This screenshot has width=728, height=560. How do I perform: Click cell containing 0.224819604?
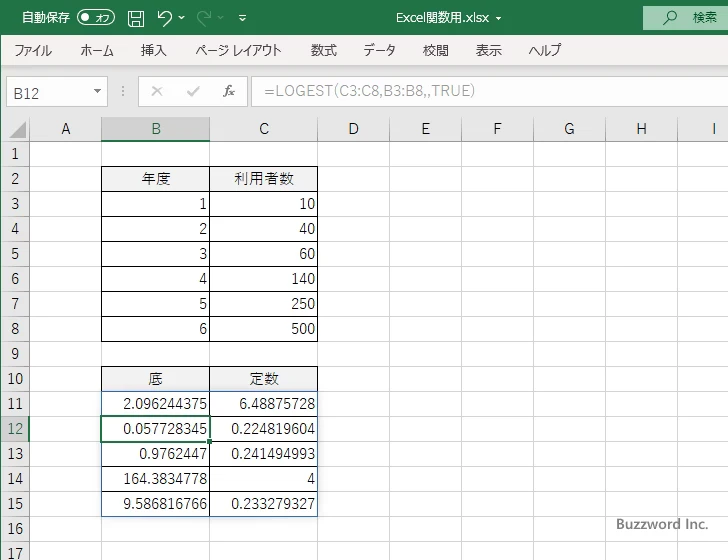pos(264,429)
